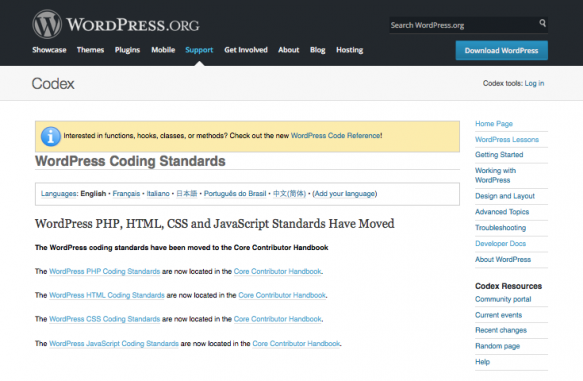Open Advanced Topics sidebar link
The width and height of the screenshot is (583, 381).
[502, 212]
